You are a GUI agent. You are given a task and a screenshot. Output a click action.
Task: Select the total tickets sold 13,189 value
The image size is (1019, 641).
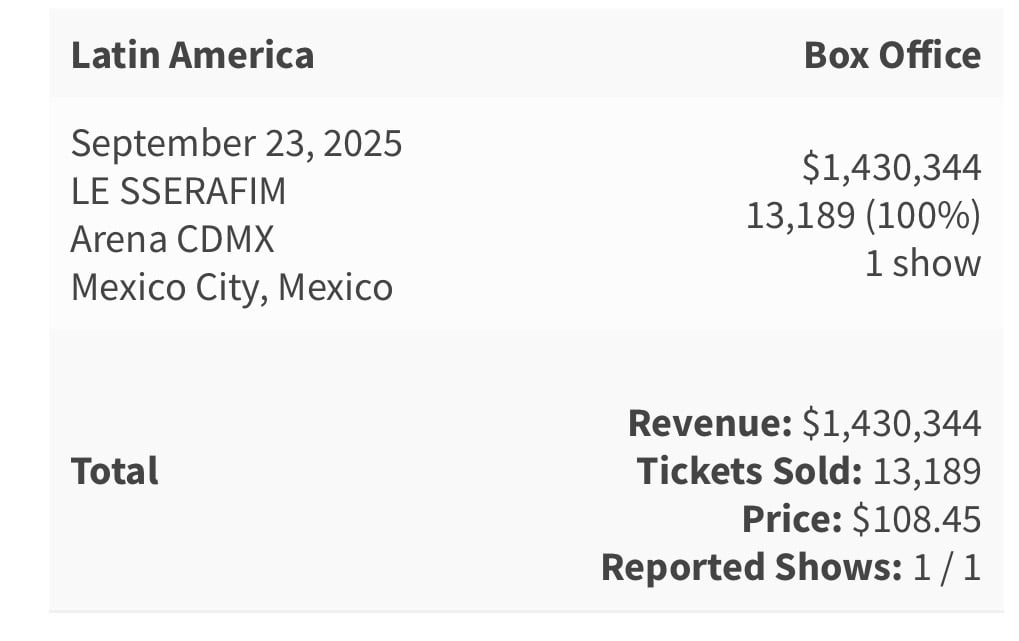[x=927, y=472]
